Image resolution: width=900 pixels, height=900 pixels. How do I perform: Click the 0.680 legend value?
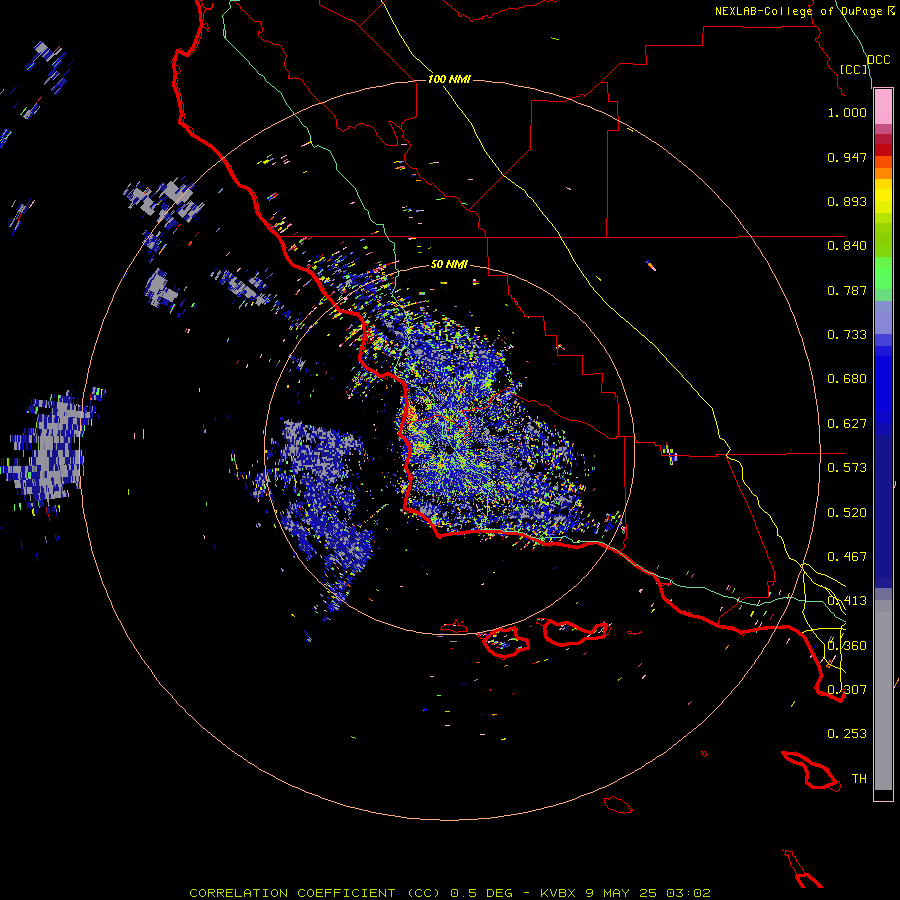tap(847, 379)
